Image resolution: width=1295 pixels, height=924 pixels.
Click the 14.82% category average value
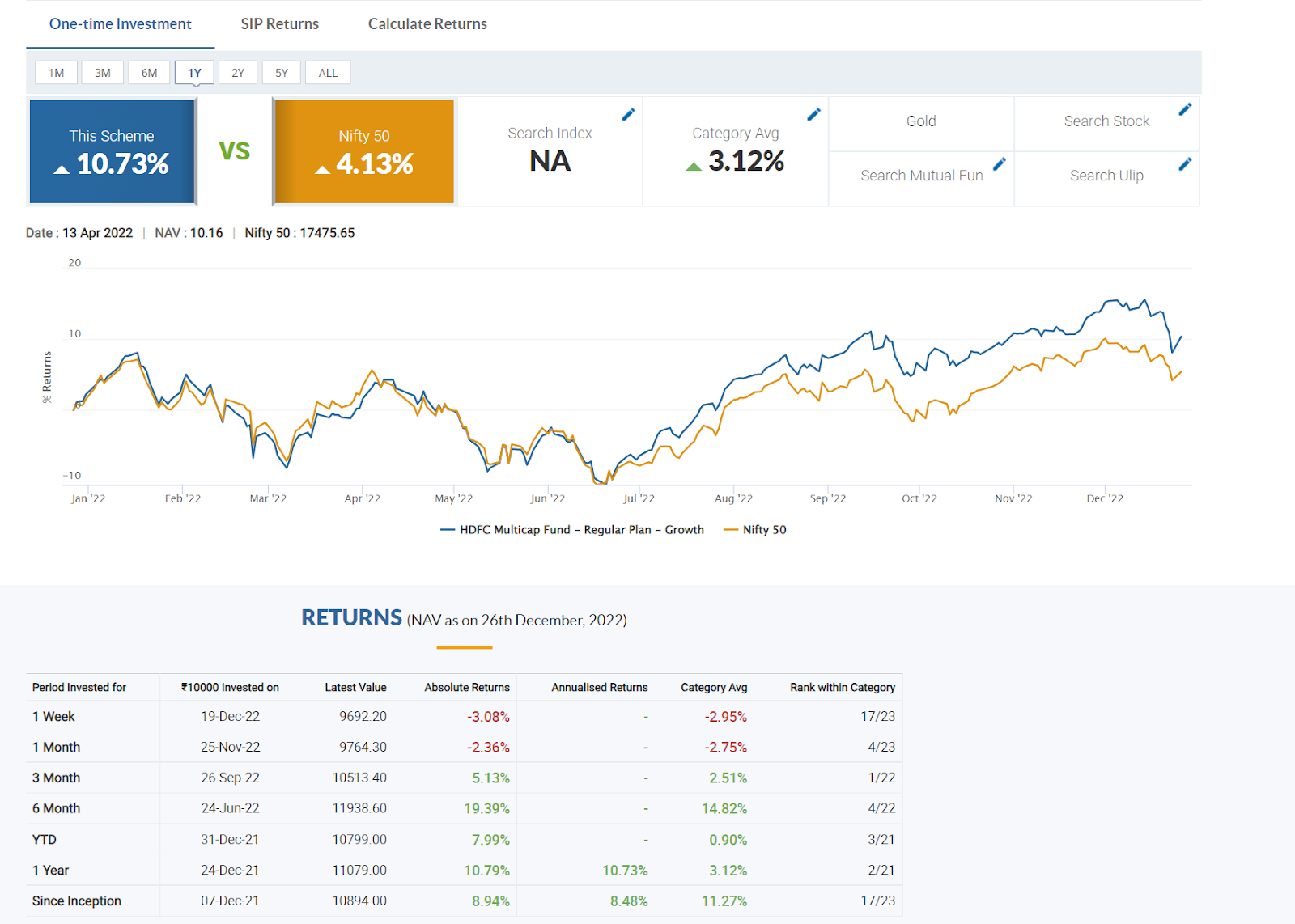pyautogui.click(x=724, y=809)
